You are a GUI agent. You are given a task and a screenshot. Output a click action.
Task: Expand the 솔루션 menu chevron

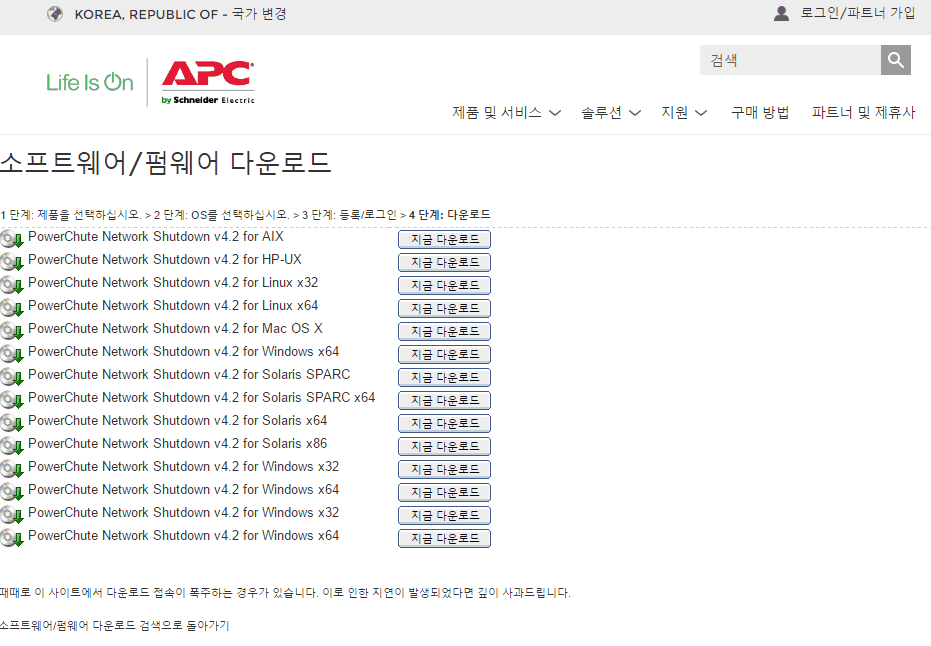tap(635, 113)
